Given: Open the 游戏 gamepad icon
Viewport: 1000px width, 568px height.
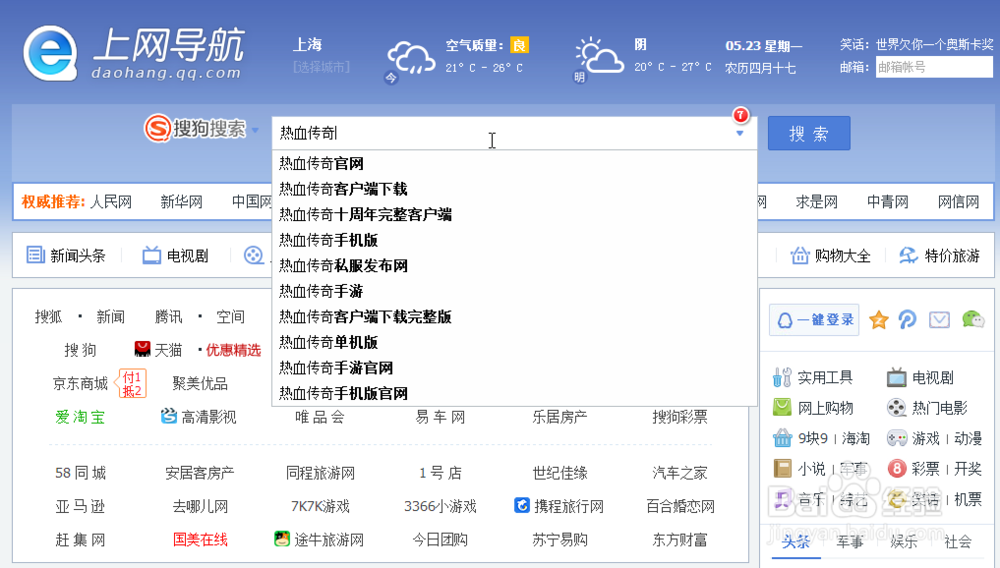Looking at the screenshot, I should [897, 438].
